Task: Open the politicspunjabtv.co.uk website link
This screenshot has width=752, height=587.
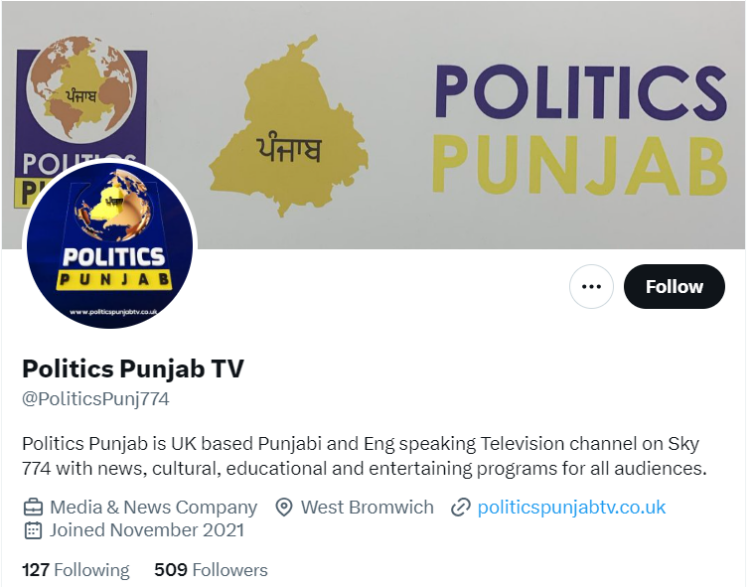Action: [x=571, y=507]
